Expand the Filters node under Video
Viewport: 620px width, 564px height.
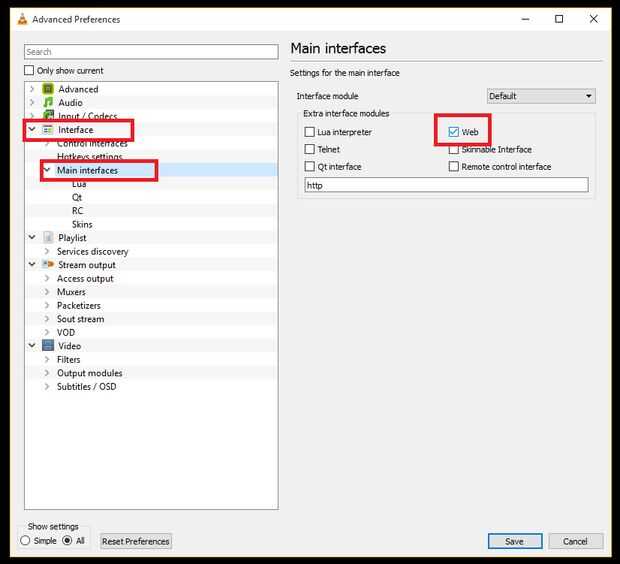47,359
